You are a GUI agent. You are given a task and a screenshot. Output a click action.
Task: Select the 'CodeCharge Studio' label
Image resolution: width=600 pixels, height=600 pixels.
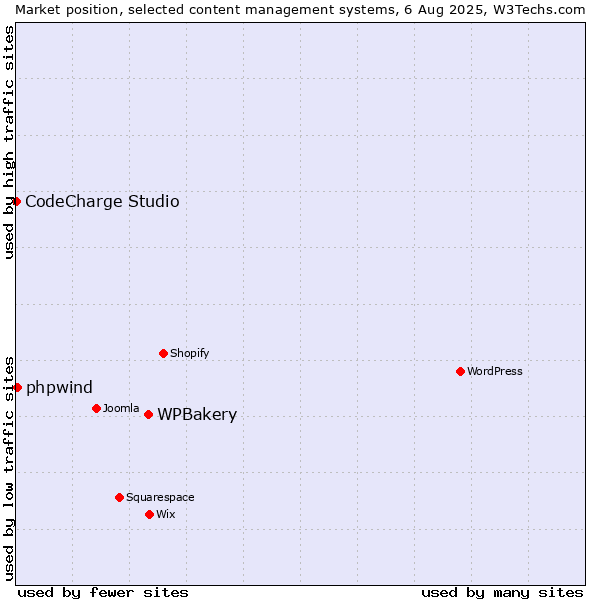pos(102,202)
